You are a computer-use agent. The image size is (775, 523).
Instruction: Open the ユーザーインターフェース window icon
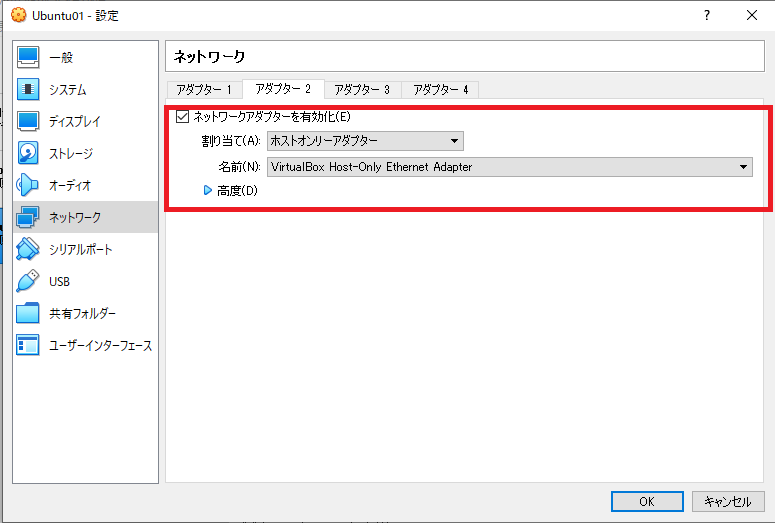pos(28,345)
